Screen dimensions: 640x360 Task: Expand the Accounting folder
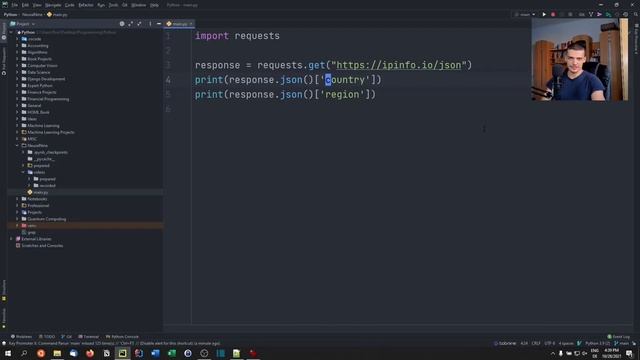(17, 46)
